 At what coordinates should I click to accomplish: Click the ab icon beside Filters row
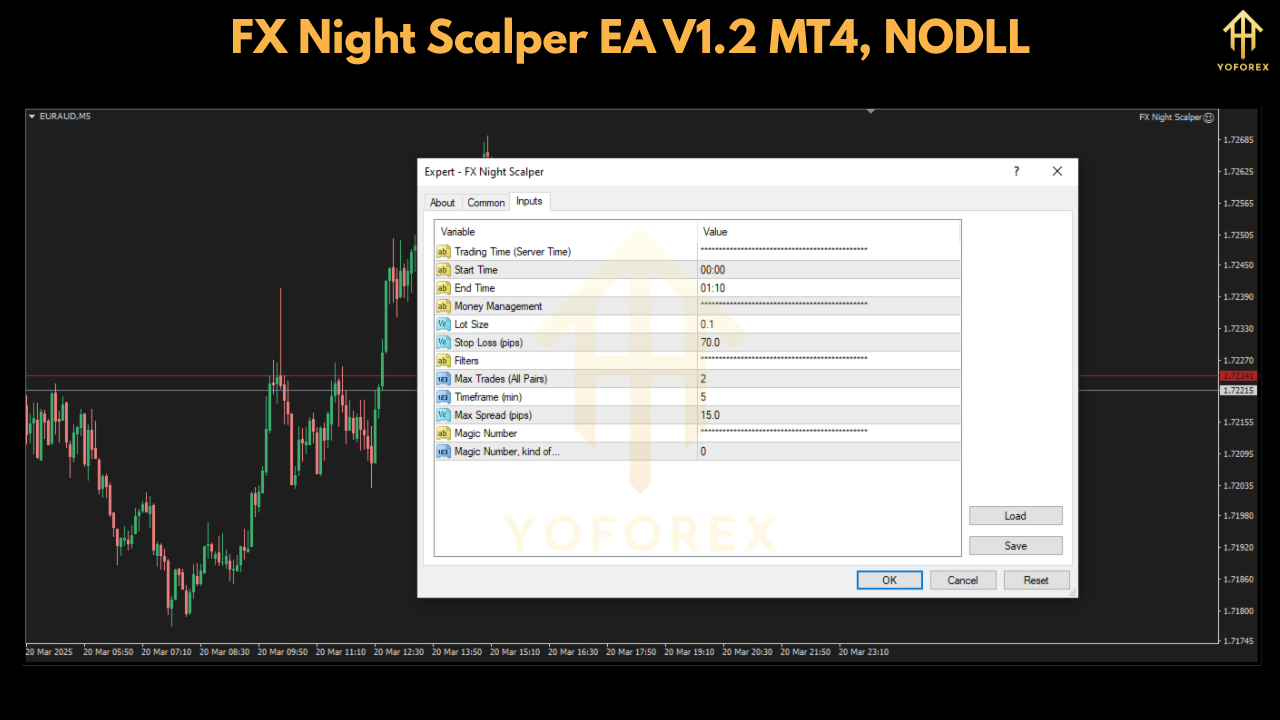point(443,360)
